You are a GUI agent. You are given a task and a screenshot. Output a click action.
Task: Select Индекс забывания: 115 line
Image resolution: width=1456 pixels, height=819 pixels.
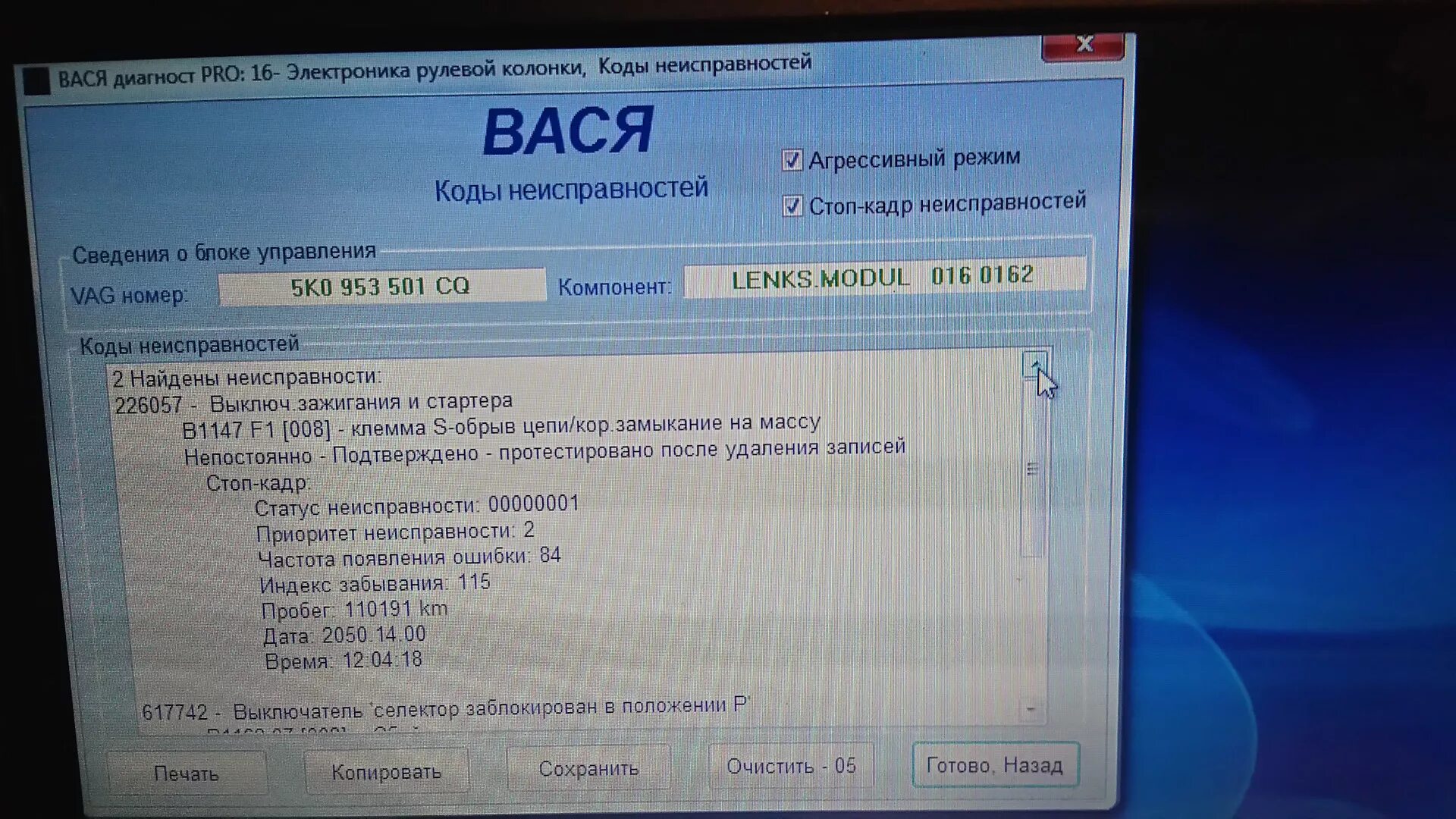coord(375,584)
